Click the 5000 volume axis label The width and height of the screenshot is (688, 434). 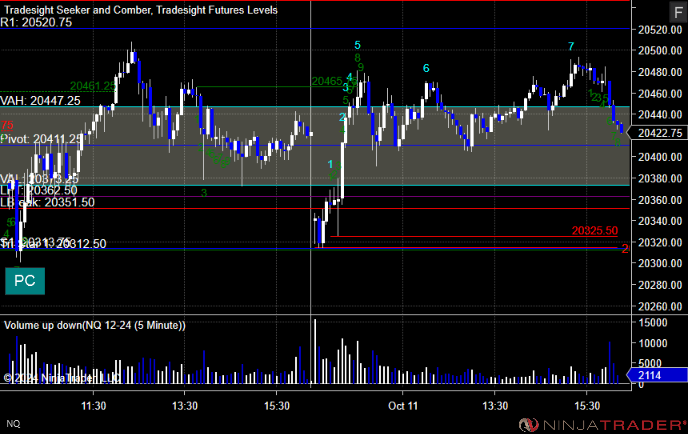(652, 363)
